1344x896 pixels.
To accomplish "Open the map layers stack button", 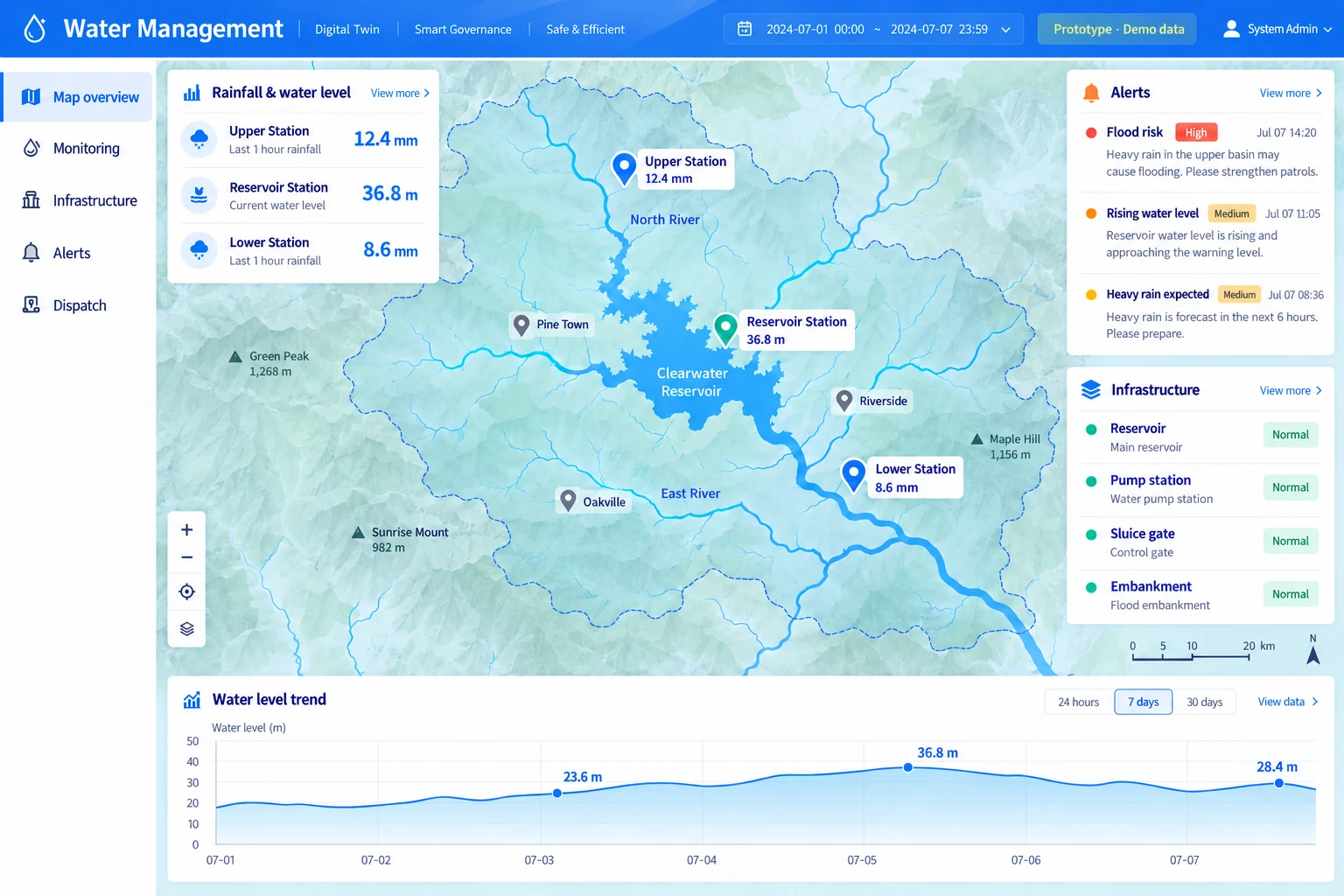I will tap(186, 628).
